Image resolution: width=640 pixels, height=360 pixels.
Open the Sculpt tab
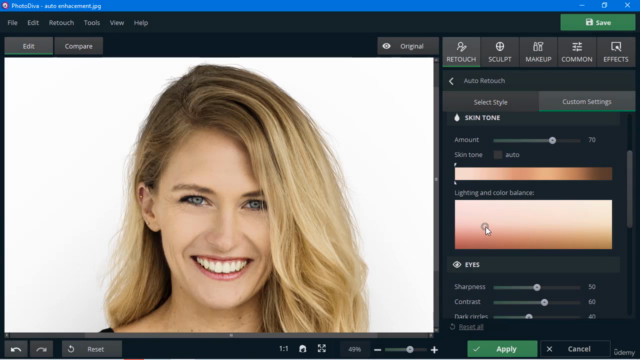pyautogui.click(x=500, y=52)
